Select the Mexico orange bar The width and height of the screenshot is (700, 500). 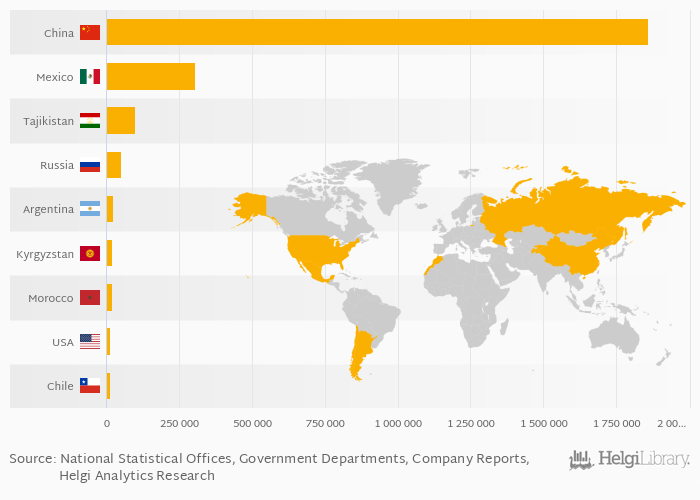(150, 77)
